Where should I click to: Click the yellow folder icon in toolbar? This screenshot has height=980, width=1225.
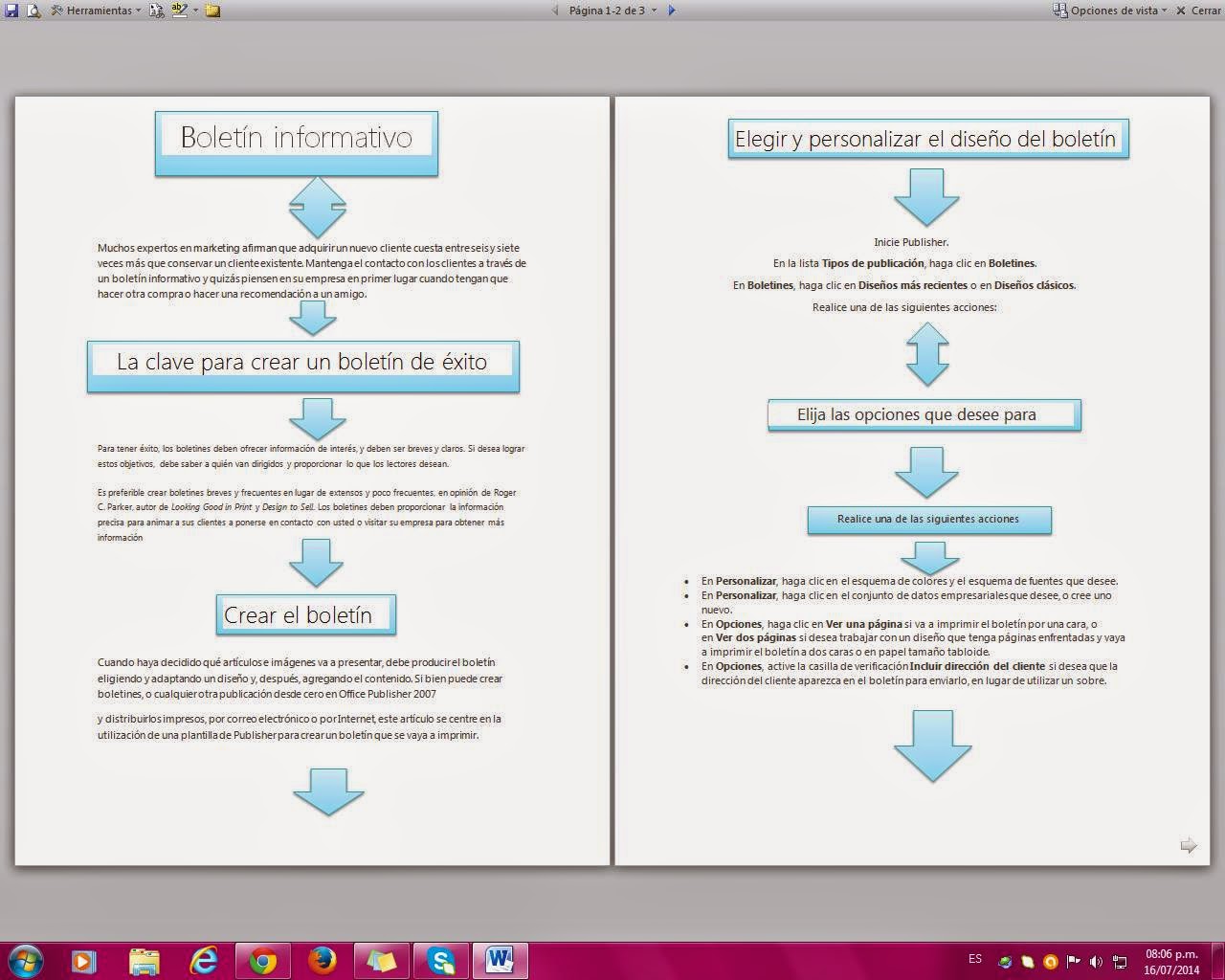pos(212,11)
